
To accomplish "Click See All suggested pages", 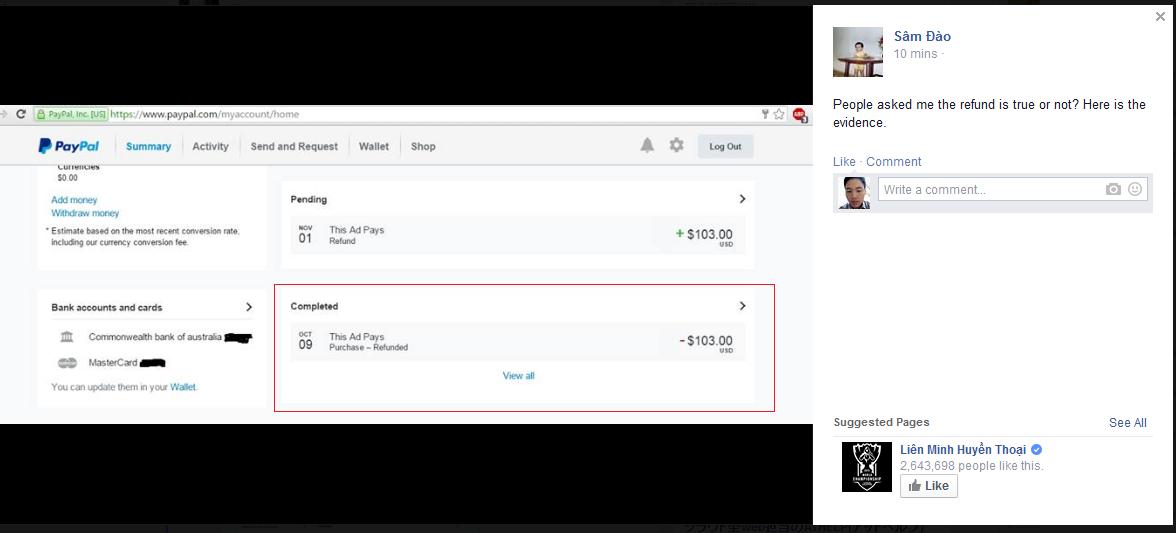I will [1127, 423].
